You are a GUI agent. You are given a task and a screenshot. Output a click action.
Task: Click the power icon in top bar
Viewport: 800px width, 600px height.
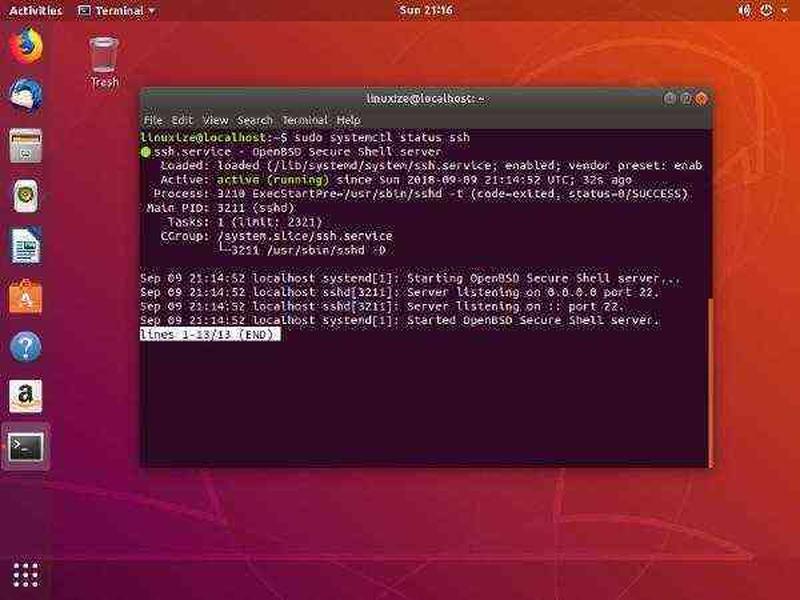tap(766, 10)
